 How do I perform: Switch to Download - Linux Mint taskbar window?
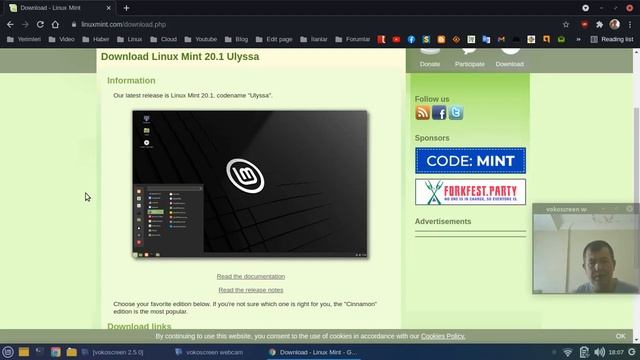pos(313,352)
